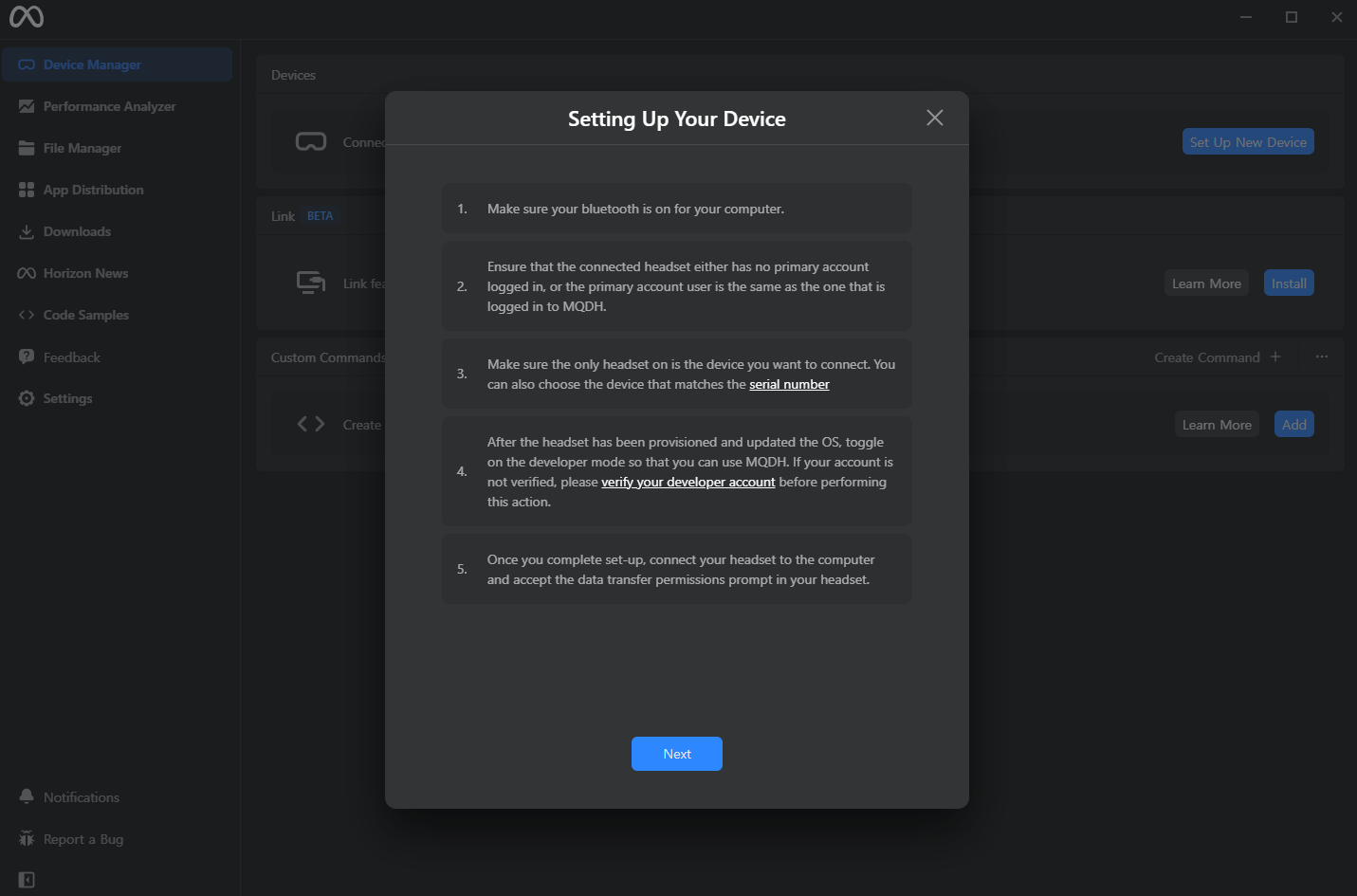This screenshot has height=896, width=1357.
Task: Click Learn More in Custom Commands section
Action: click(1217, 424)
